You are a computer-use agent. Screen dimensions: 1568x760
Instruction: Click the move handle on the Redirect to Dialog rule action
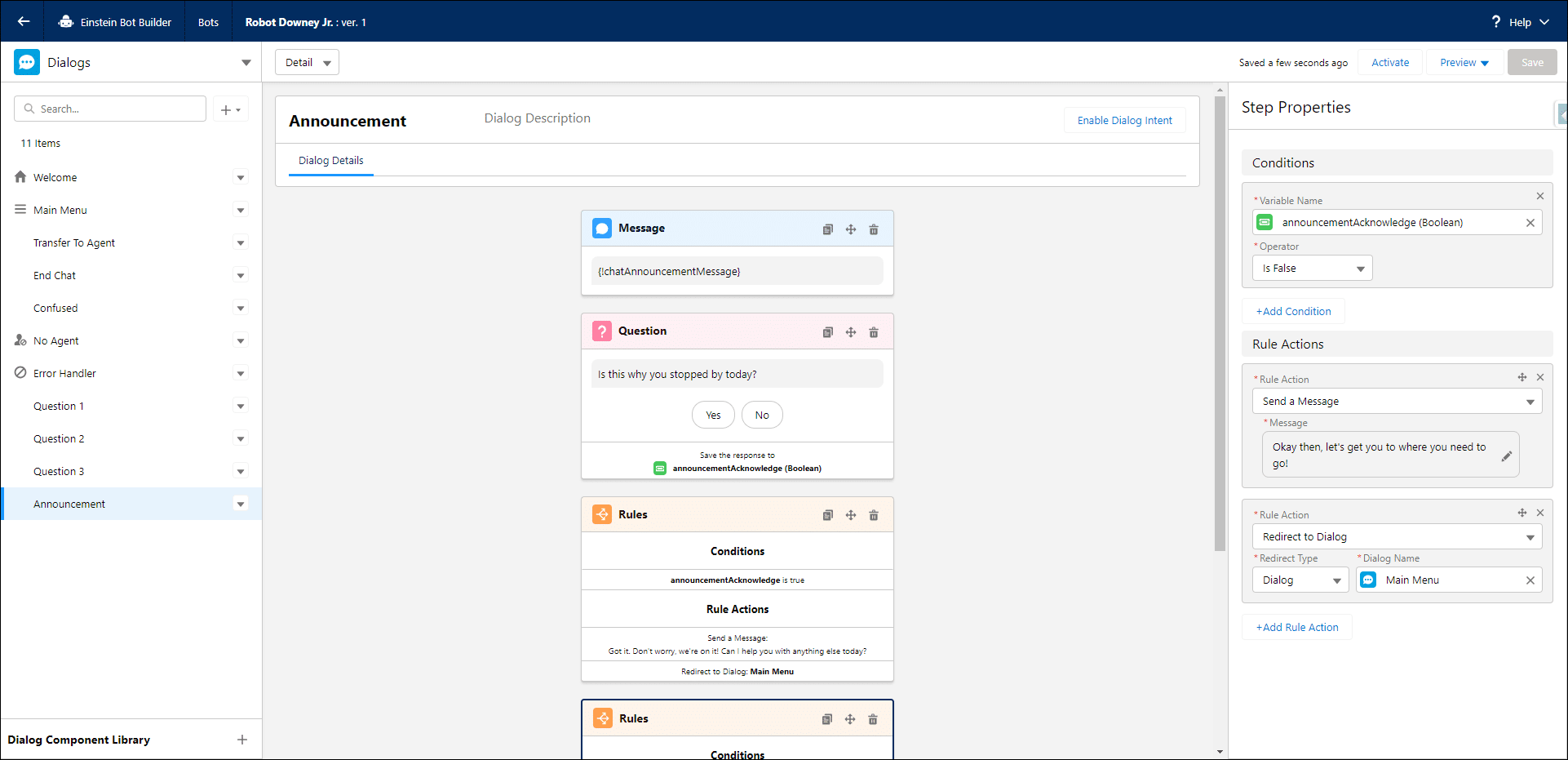[1522, 513]
